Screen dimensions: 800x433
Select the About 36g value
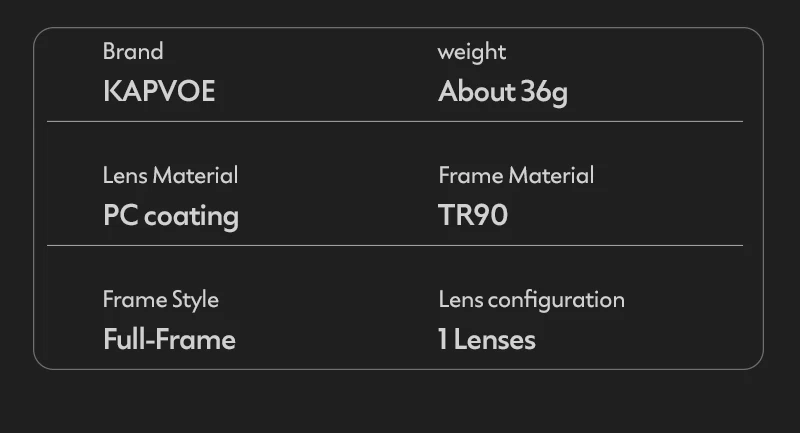[x=503, y=92]
